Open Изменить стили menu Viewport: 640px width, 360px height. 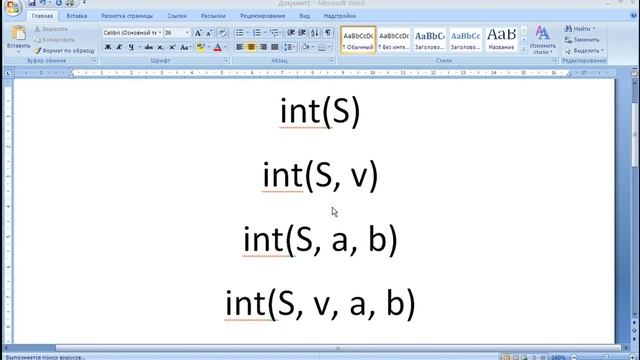542,40
